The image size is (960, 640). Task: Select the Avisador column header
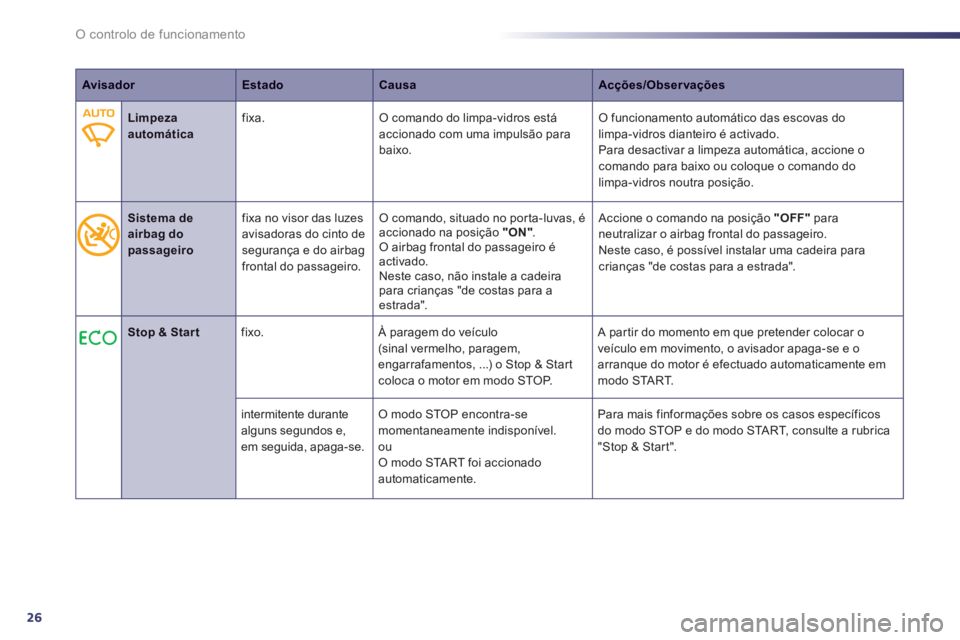pos(108,85)
